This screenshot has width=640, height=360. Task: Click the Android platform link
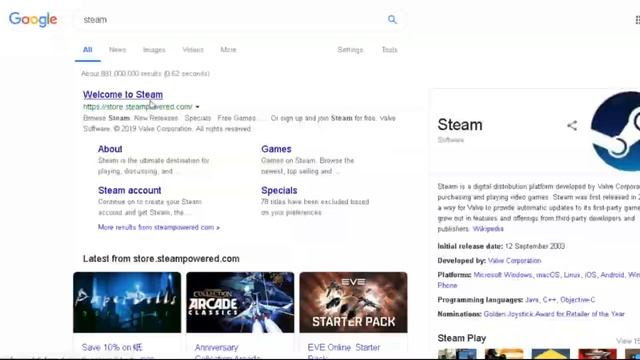pos(612,275)
